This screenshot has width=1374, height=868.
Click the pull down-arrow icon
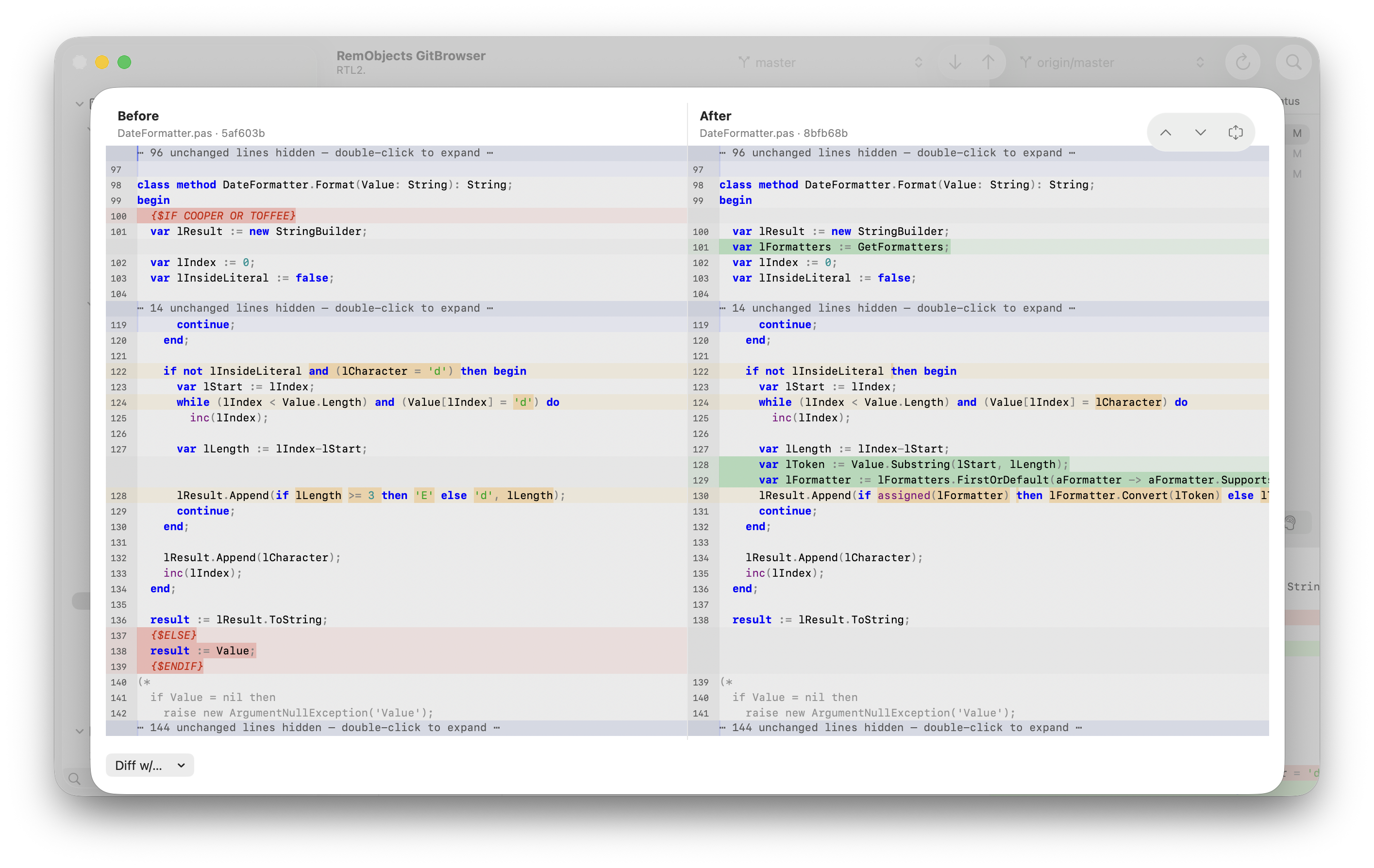tap(955, 62)
